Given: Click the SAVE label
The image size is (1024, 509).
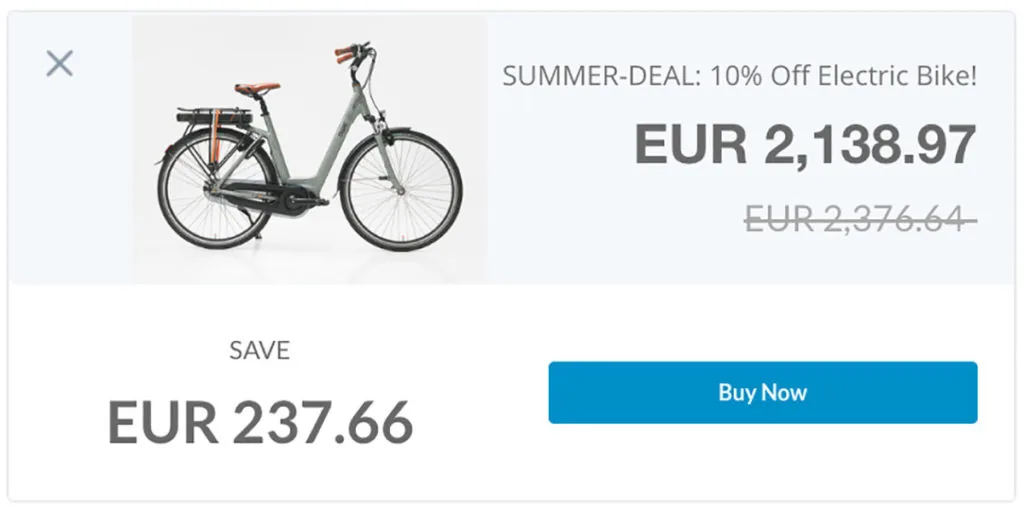Looking at the screenshot, I should coord(259,351).
